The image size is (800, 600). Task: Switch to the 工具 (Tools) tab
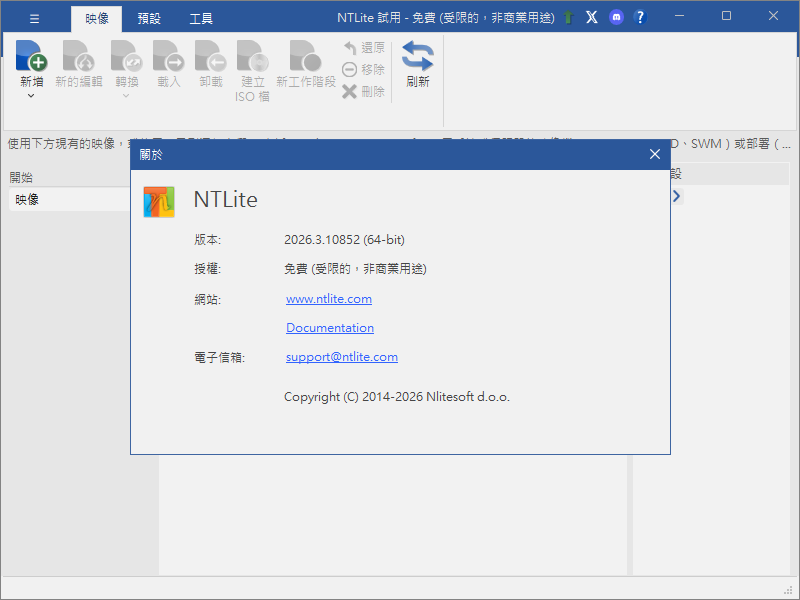click(200, 17)
